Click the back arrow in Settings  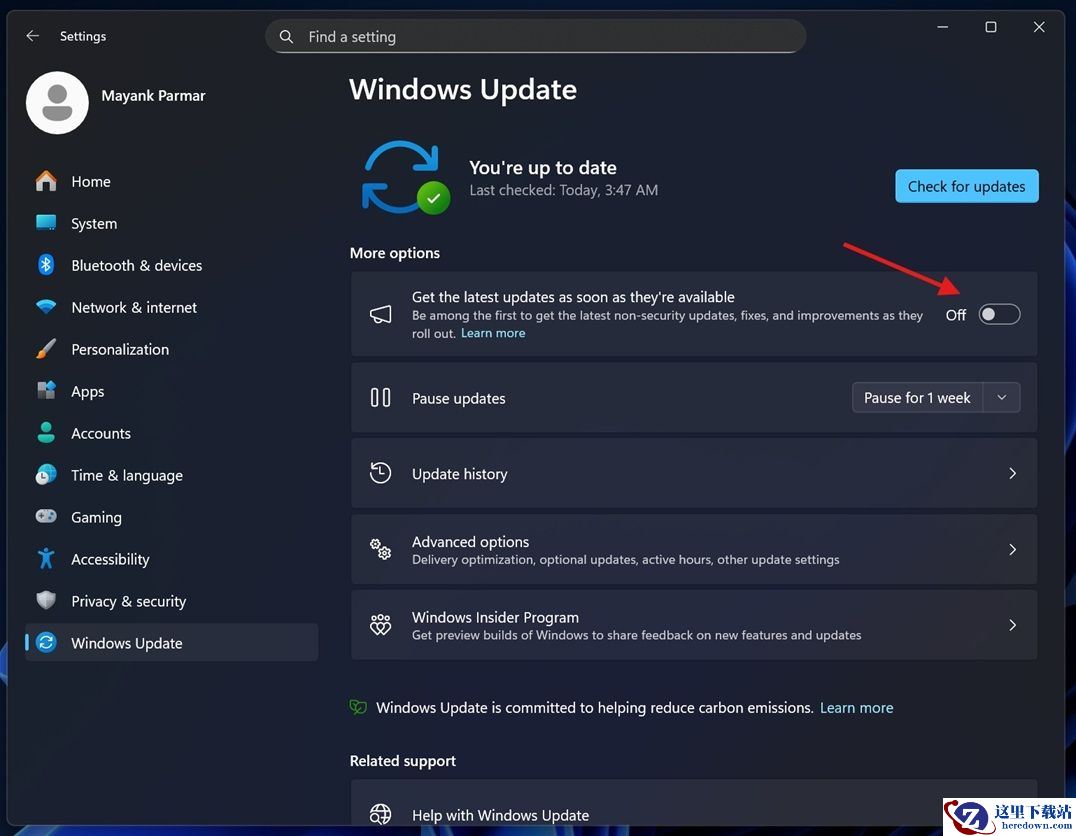pos(33,36)
